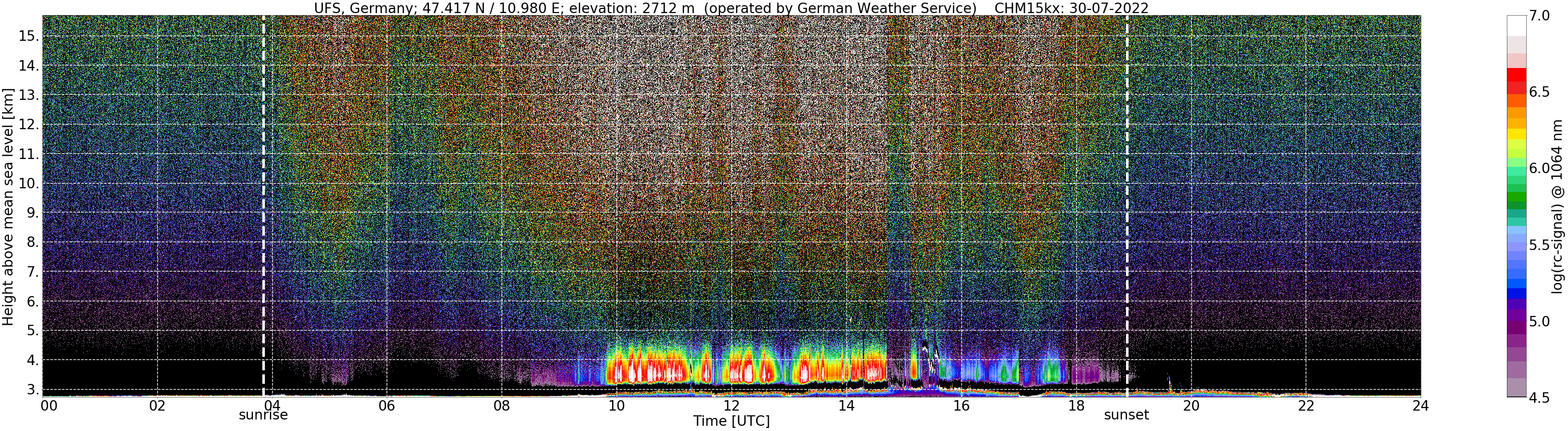Click the 'log(rc-signal) @ 1064 nm' colorbar label
Viewport: 1568px width, 431px height.
coord(1557,207)
